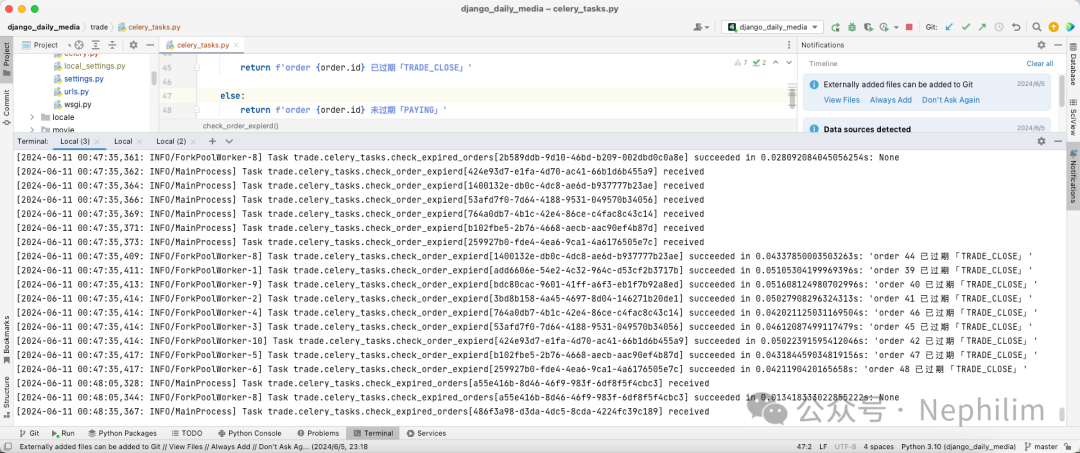The image size is (1080, 453).
Task: Click Always Add notification link
Action: point(891,100)
